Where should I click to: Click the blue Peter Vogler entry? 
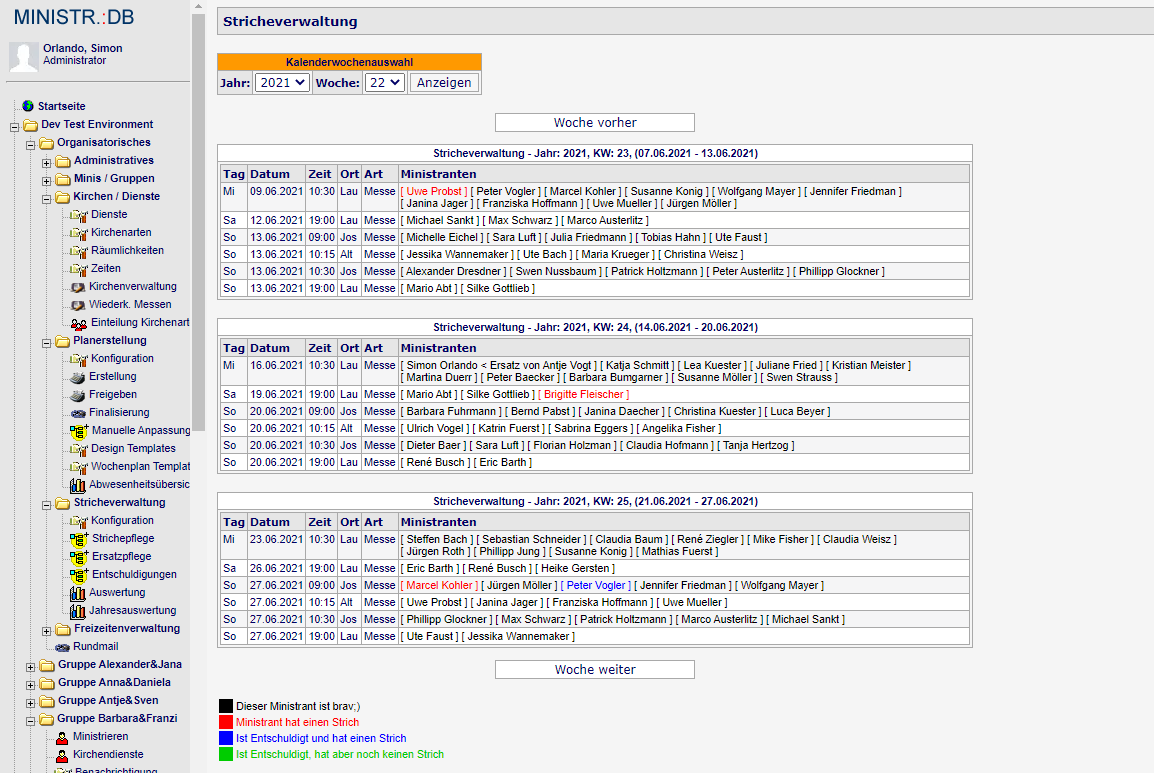[x=595, y=585]
